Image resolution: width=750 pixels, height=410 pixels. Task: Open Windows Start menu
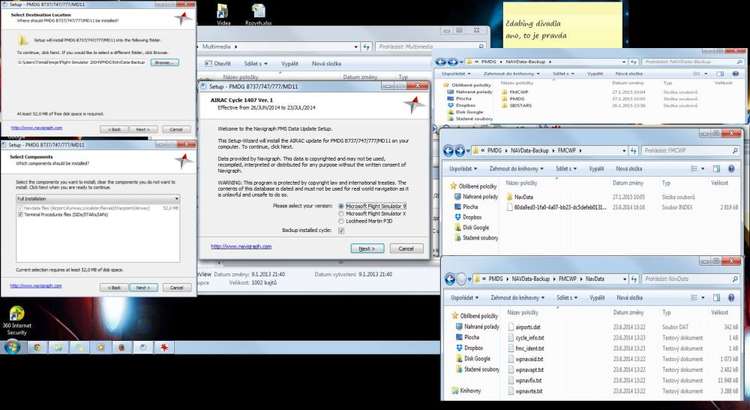12,347
